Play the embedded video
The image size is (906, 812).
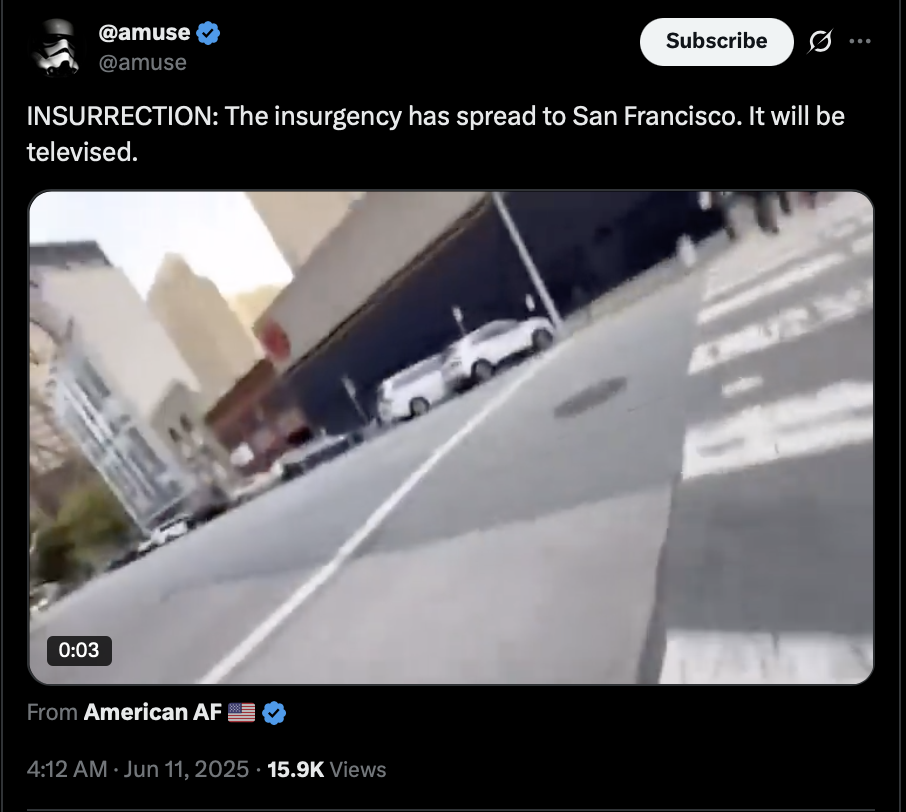pyautogui.click(x=451, y=437)
